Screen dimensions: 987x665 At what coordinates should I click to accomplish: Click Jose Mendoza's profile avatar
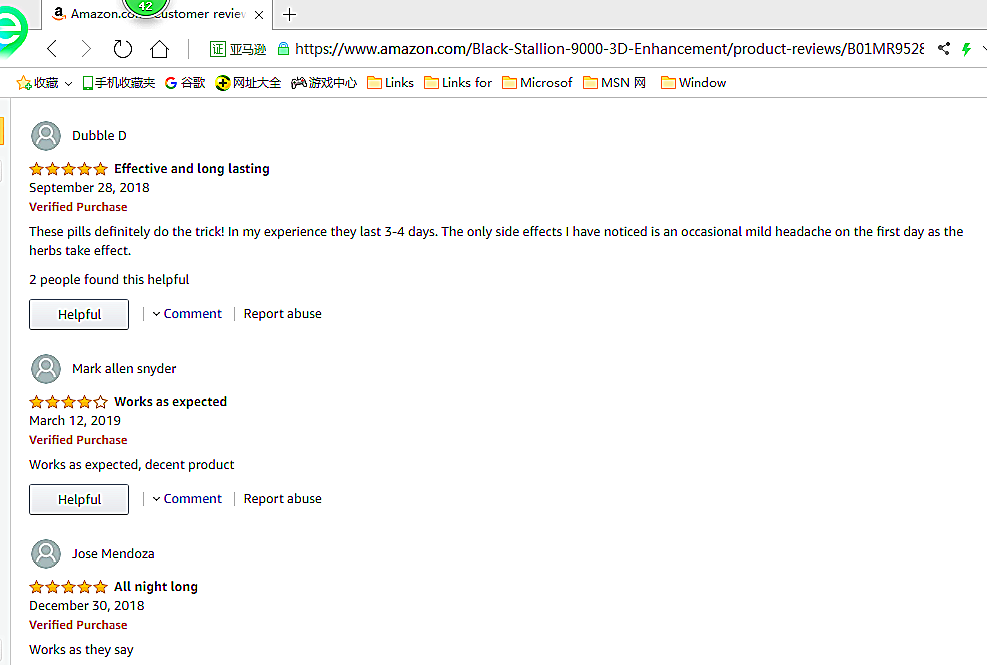click(46, 554)
